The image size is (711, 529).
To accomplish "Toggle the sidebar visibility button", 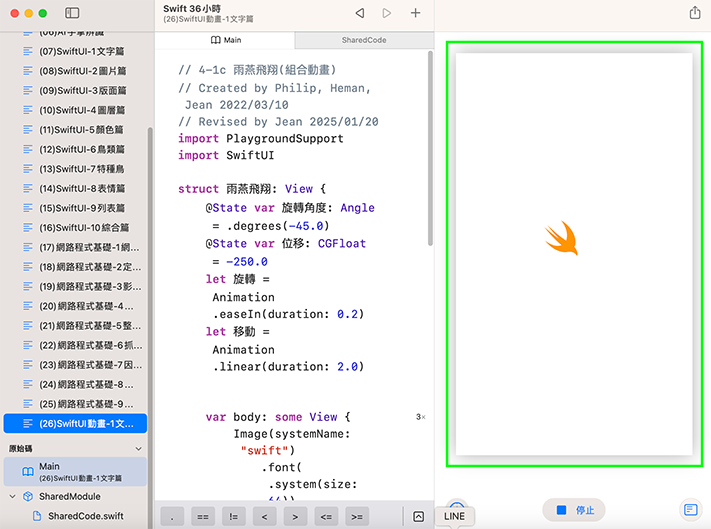I will (x=72, y=13).
